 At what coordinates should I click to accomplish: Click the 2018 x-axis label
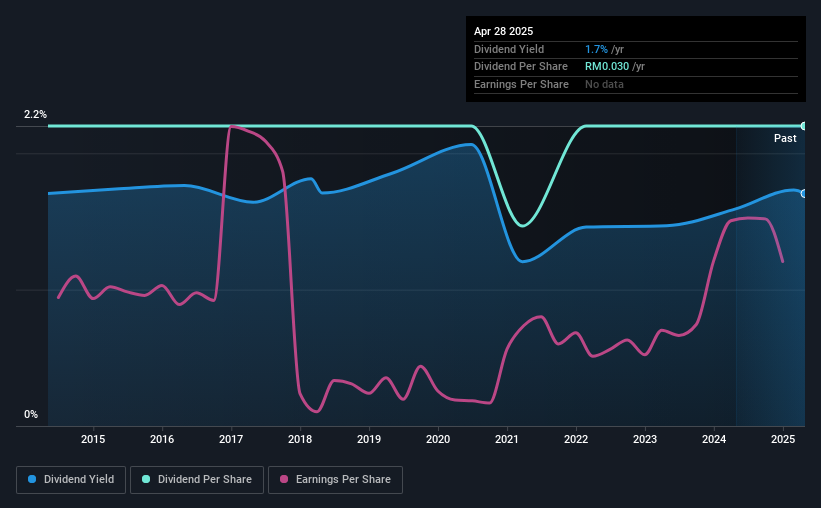[x=300, y=439]
